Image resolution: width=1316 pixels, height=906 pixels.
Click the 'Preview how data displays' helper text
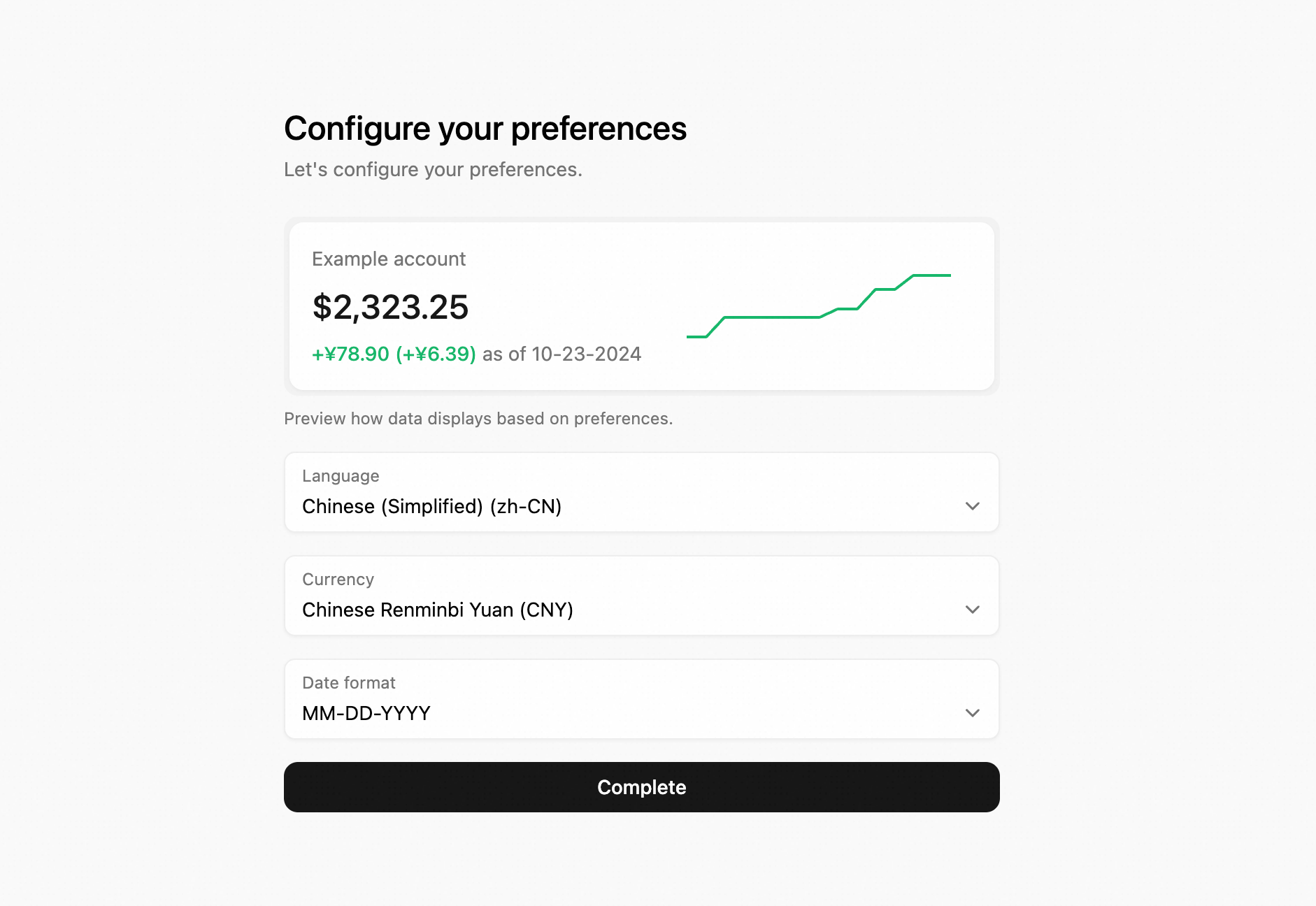click(478, 419)
